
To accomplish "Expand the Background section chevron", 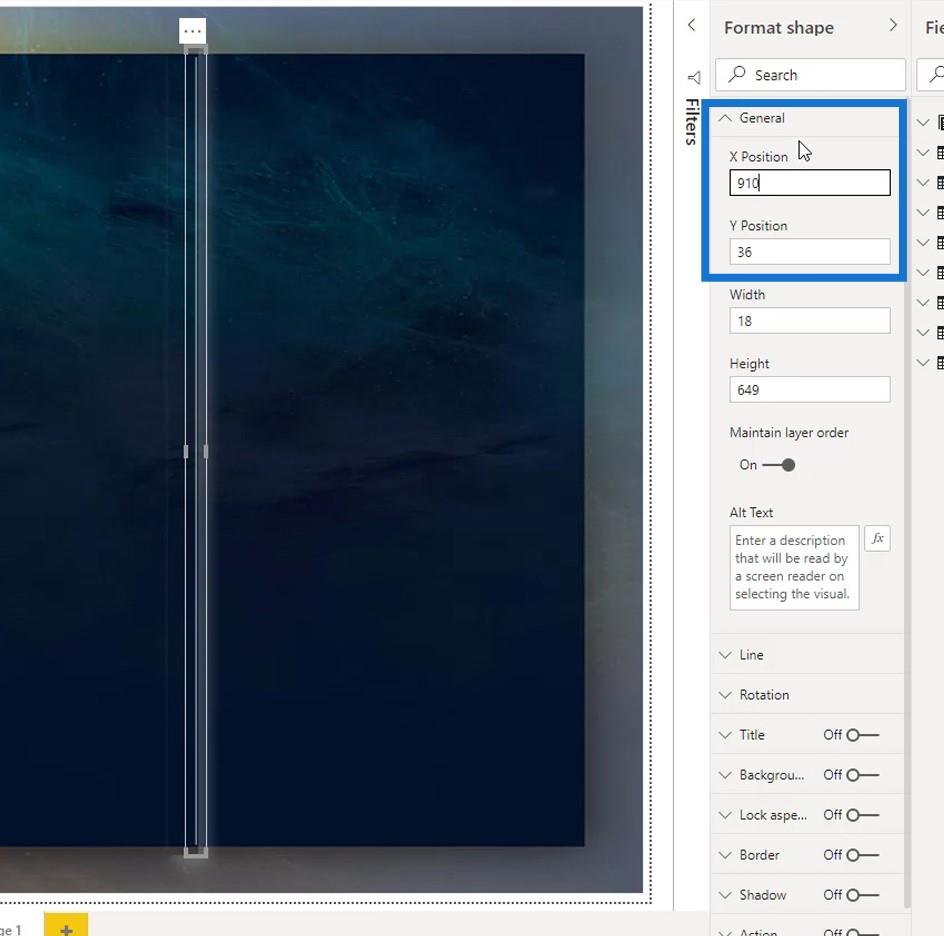I will coord(725,775).
